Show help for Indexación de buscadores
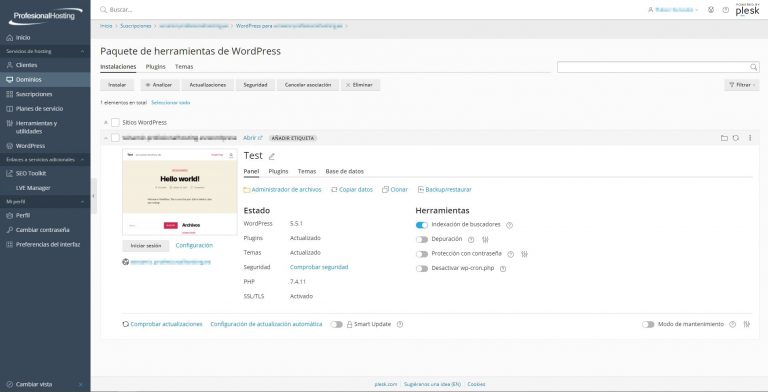768x392 pixels. pyautogui.click(x=509, y=225)
